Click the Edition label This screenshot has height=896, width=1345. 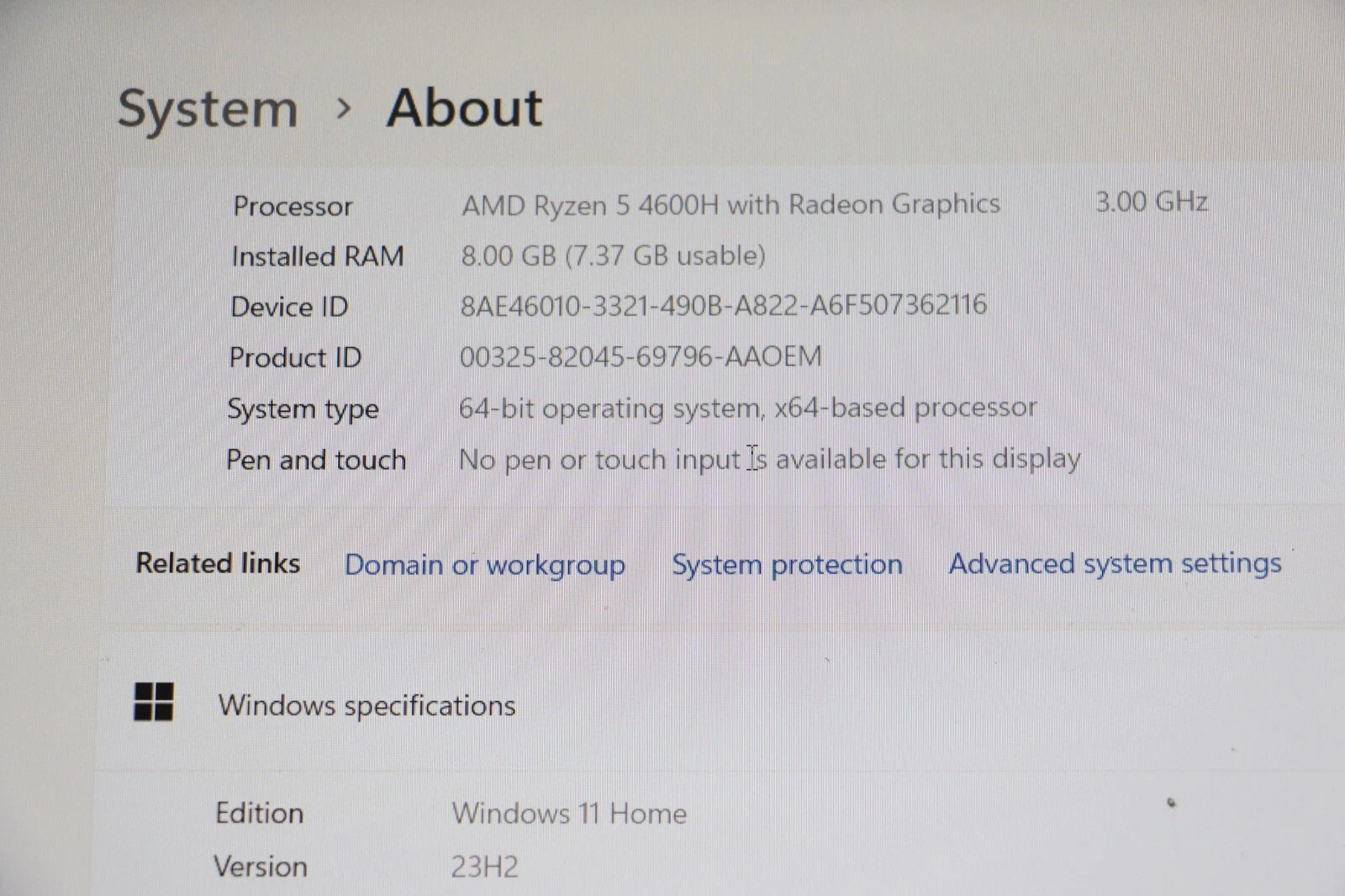pyautogui.click(x=259, y=813)
